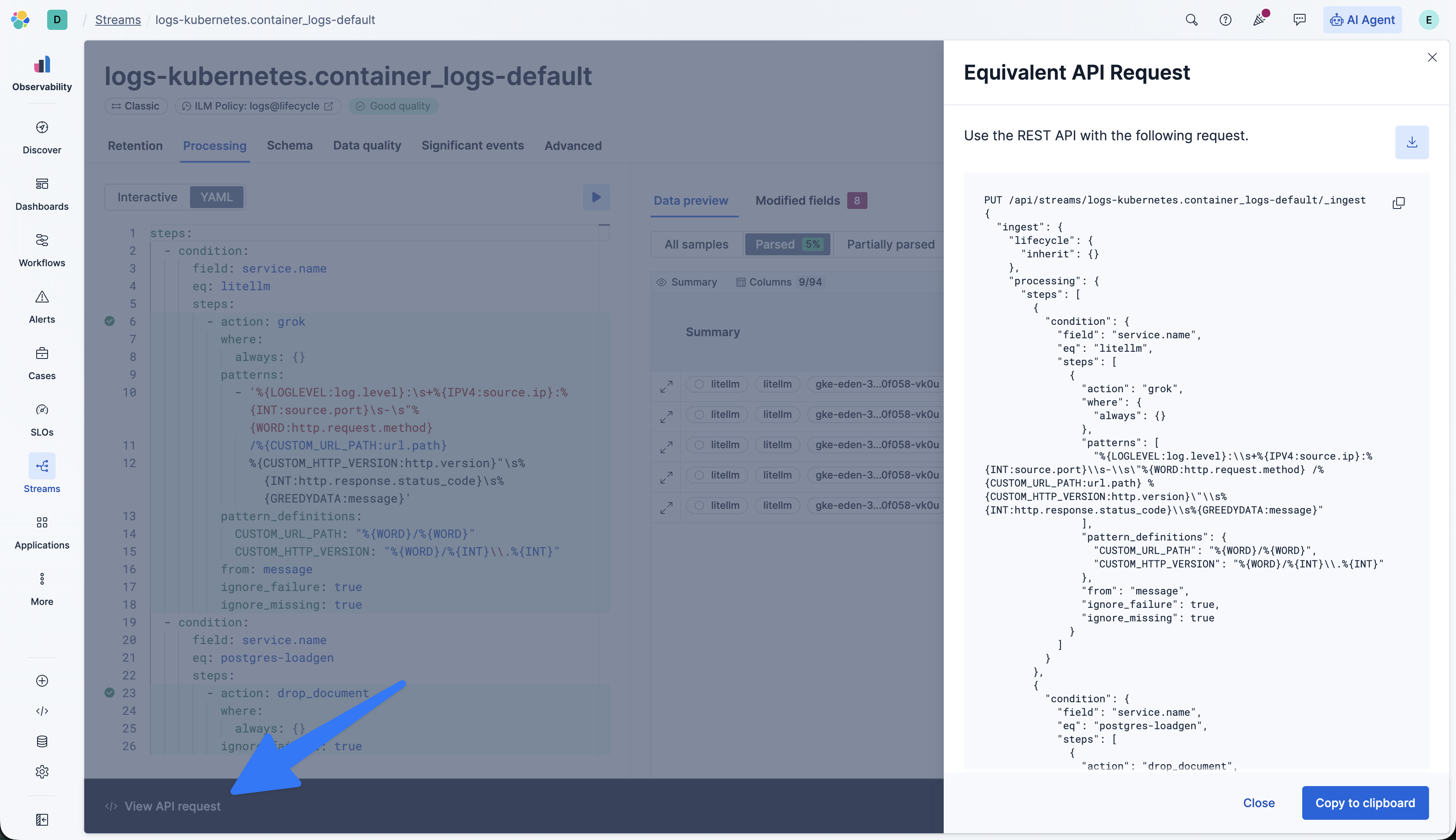Click Good quality badge

[393, 106]
